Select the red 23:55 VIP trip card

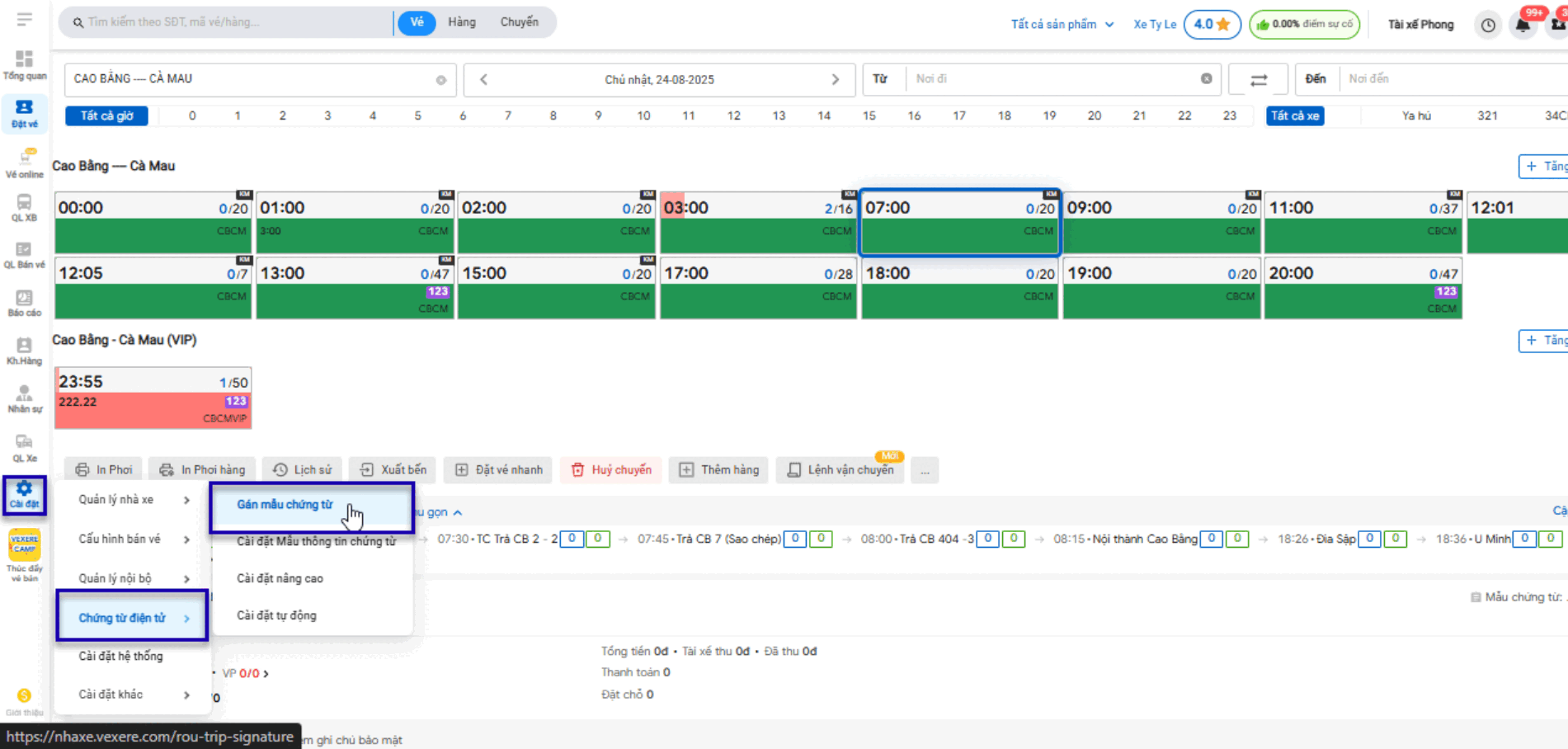pyautogui.click(x=153, y=398)
